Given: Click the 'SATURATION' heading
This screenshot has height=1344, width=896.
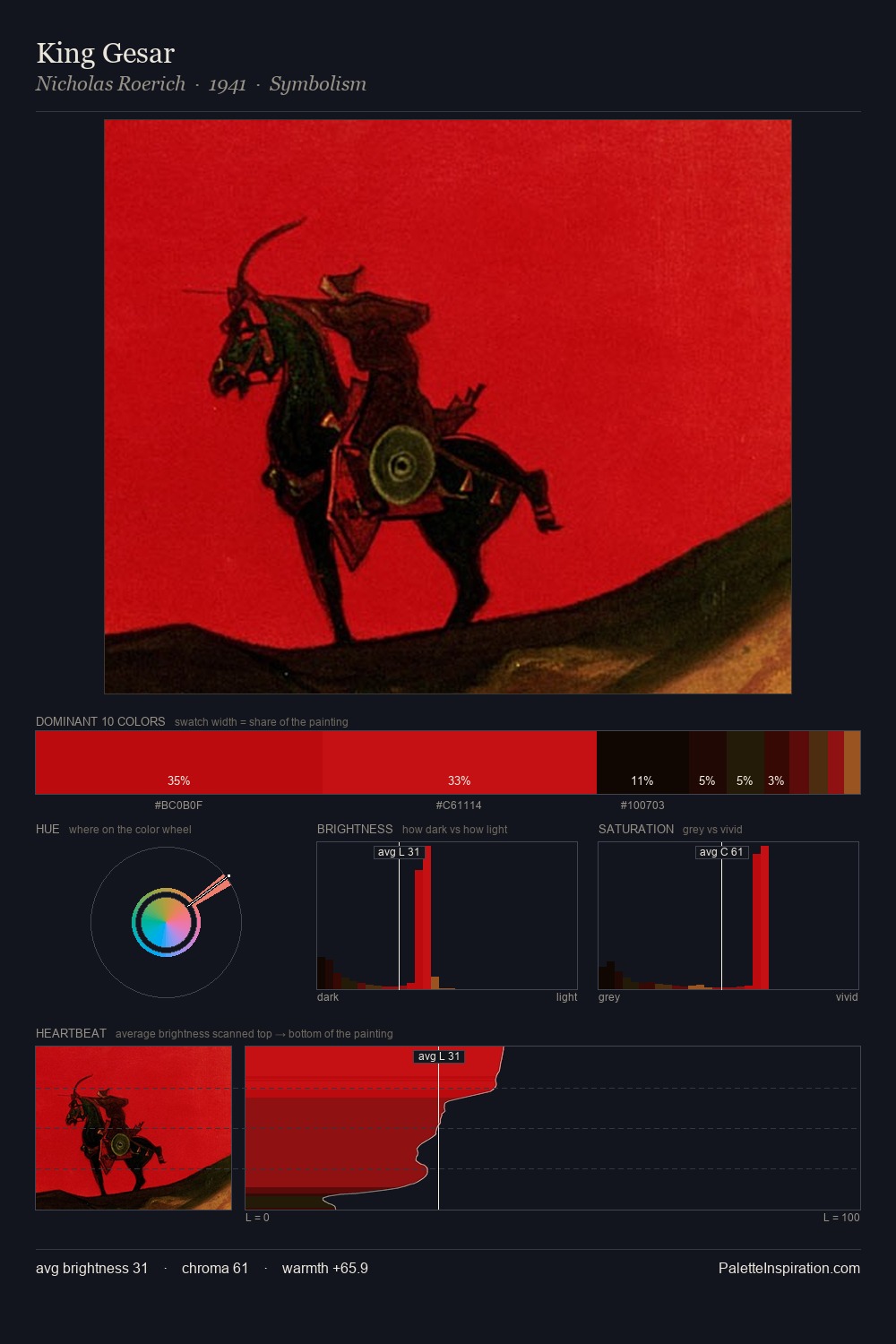Looking at the screenshot, I should (x=636, y=829).
